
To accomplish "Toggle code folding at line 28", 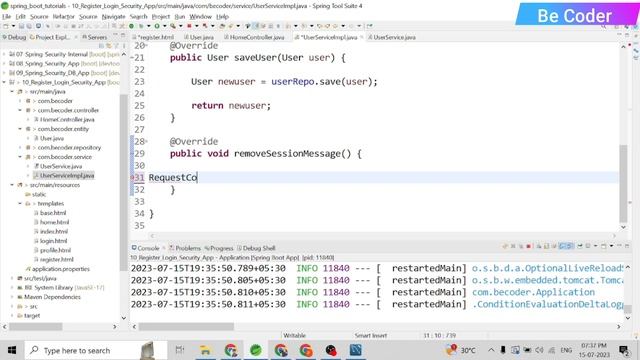I will (x=147, y=141).
